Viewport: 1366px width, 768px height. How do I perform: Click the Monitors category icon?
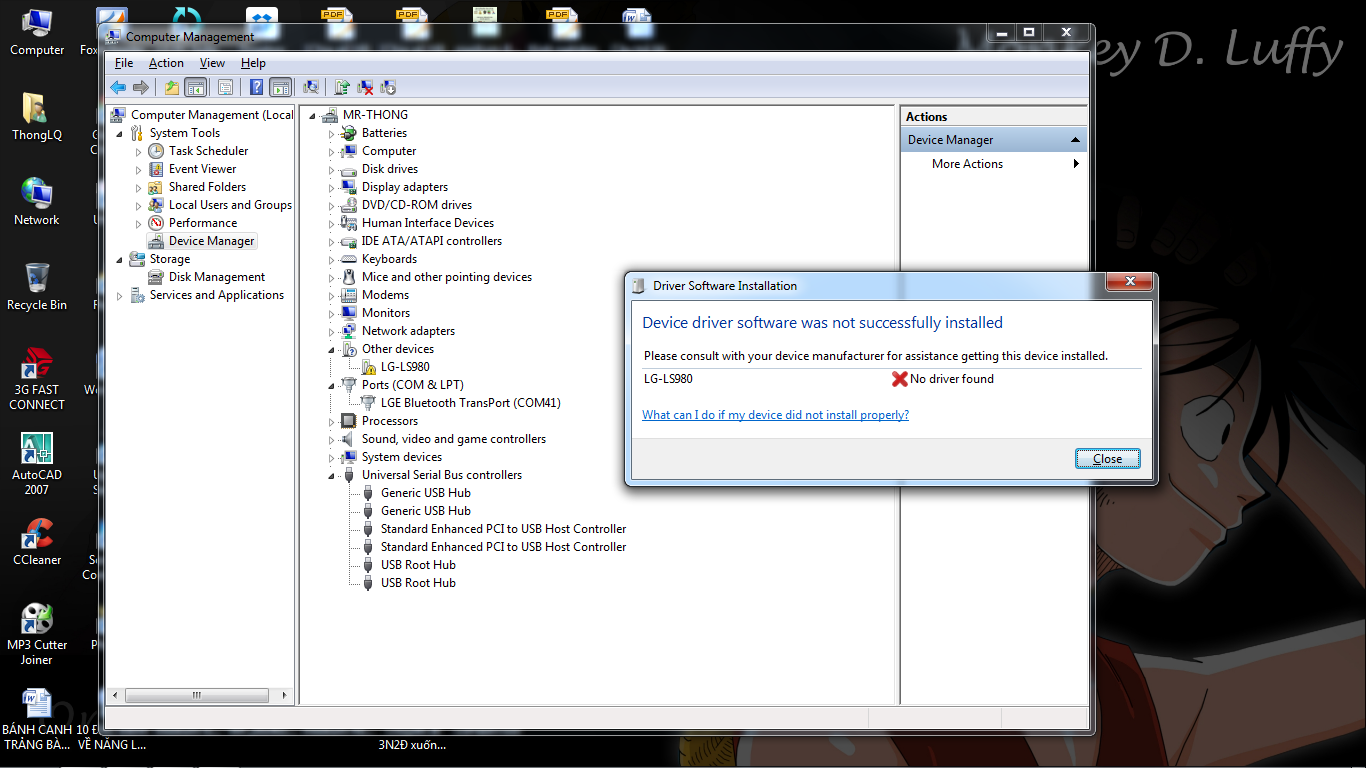pyautogui.click(x=349, y=313)
